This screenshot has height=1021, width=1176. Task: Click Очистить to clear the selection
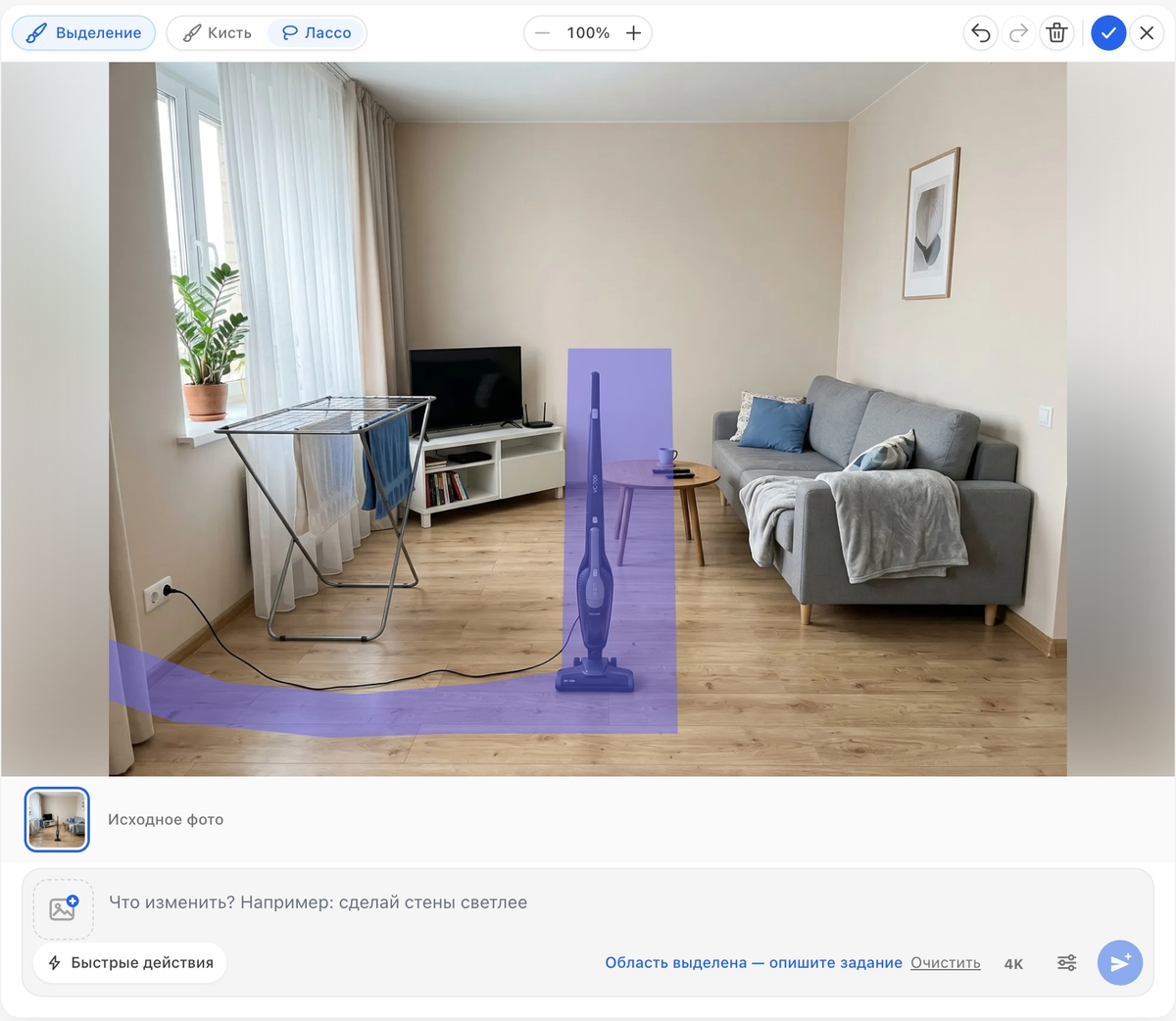click(946, 963)
